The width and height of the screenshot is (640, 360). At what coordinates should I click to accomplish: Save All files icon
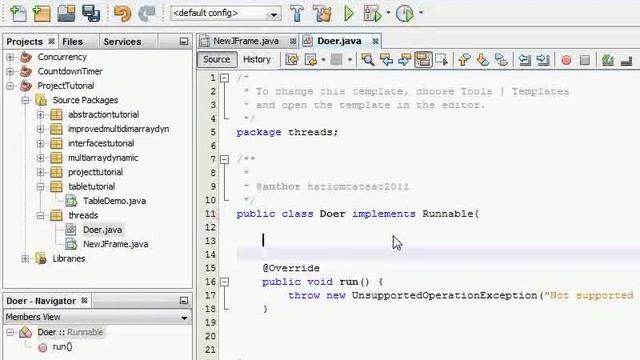(91, 13)
